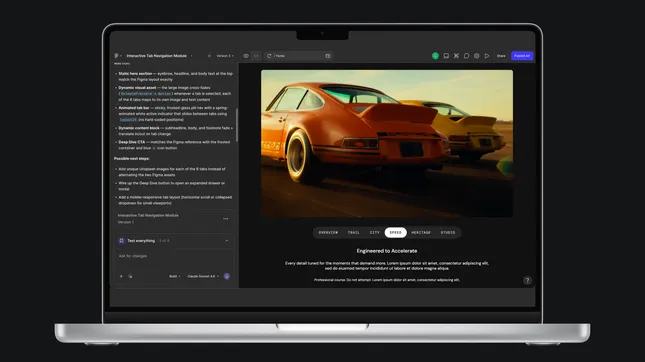This screenshot has width=645, height=362.
Task: Reload the preview with the refresh icon
Action: pyautogui.click(x=269, y=56)
